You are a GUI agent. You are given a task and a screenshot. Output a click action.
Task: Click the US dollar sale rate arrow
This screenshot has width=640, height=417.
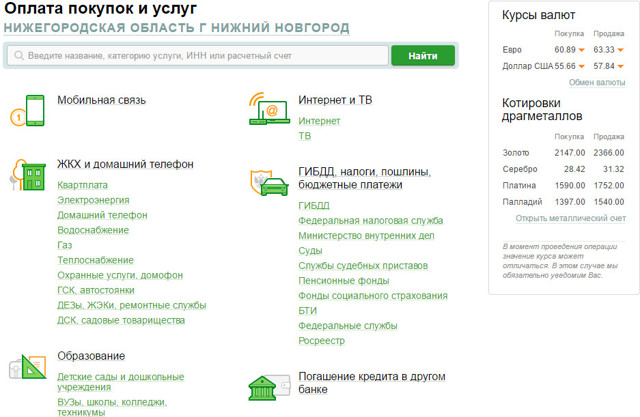(620, 66)
